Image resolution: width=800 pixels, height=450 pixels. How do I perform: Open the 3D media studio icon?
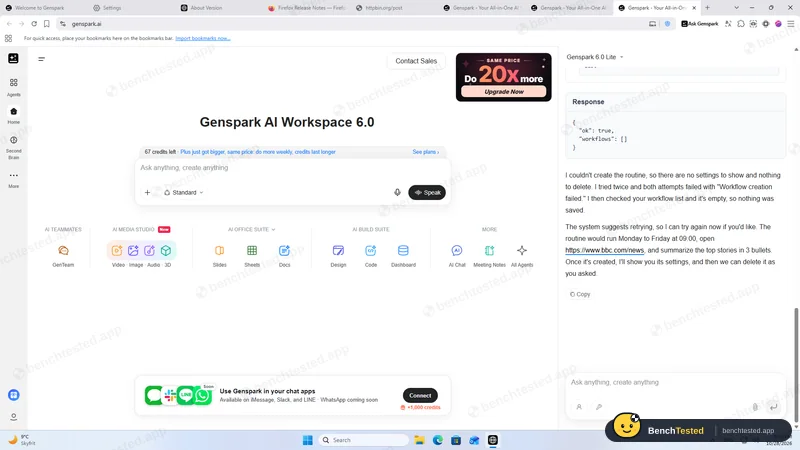tap(166, 251)
